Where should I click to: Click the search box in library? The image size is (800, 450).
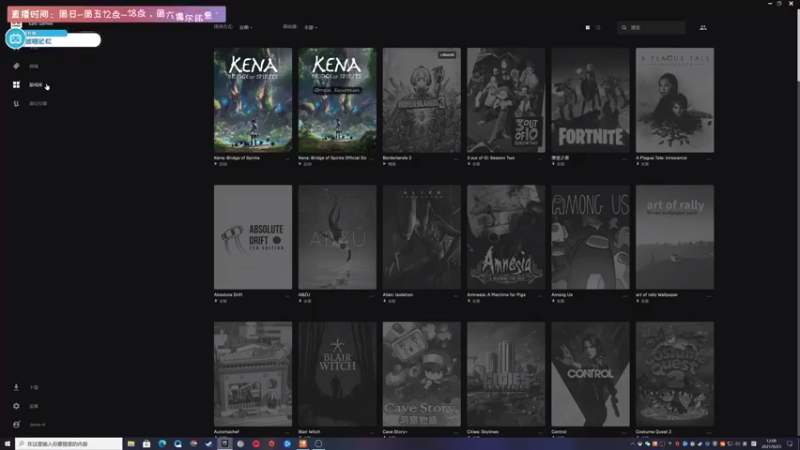coord(652,28)
